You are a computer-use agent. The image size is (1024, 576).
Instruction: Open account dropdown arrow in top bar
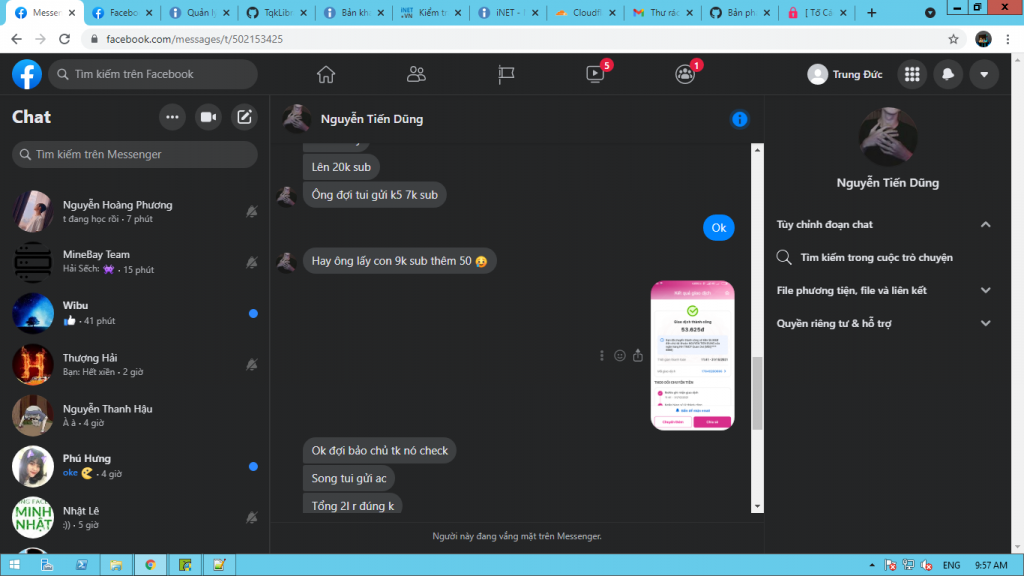tap(984, 74)
